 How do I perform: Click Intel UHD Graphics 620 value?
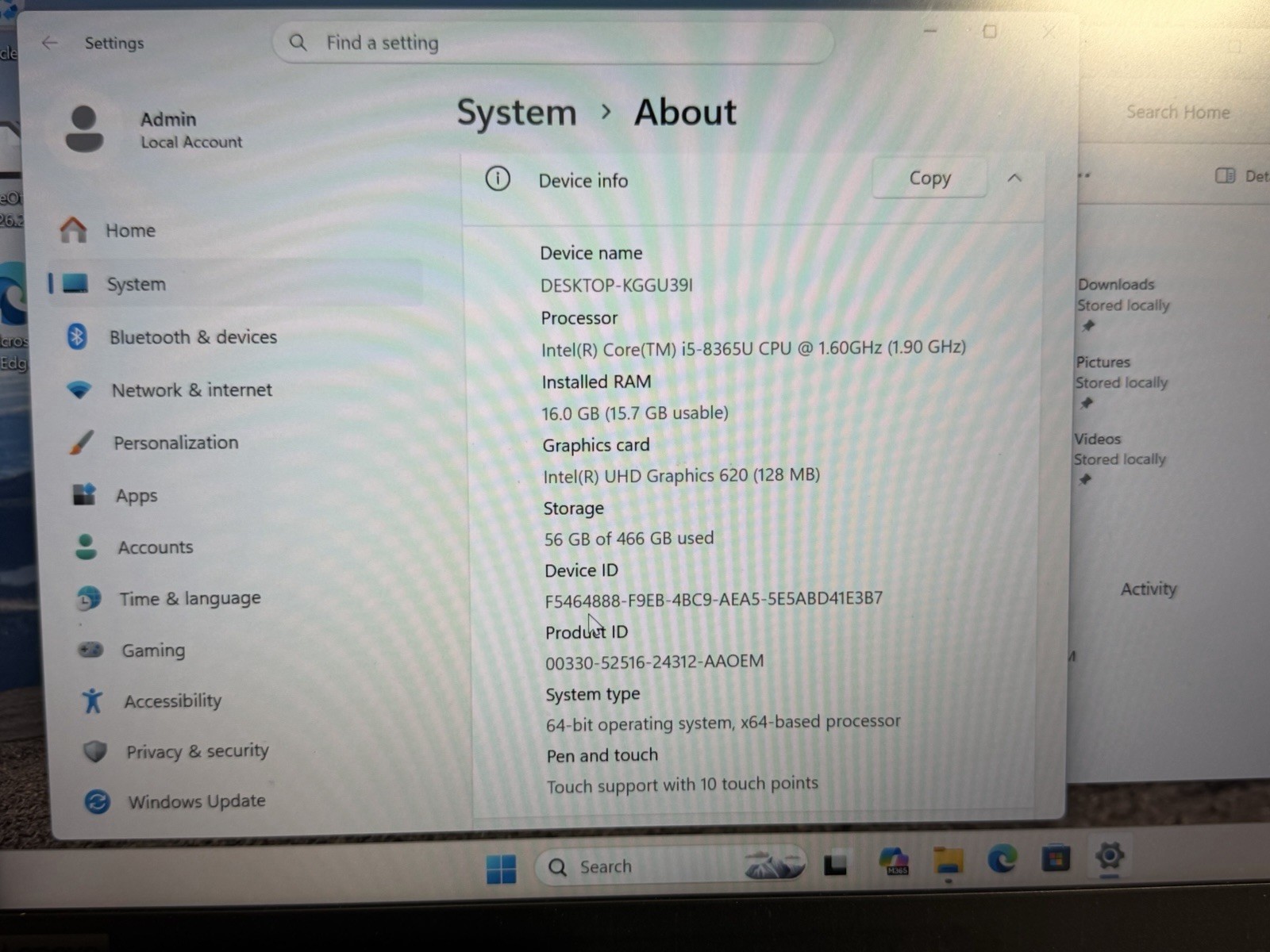point(681,475)
